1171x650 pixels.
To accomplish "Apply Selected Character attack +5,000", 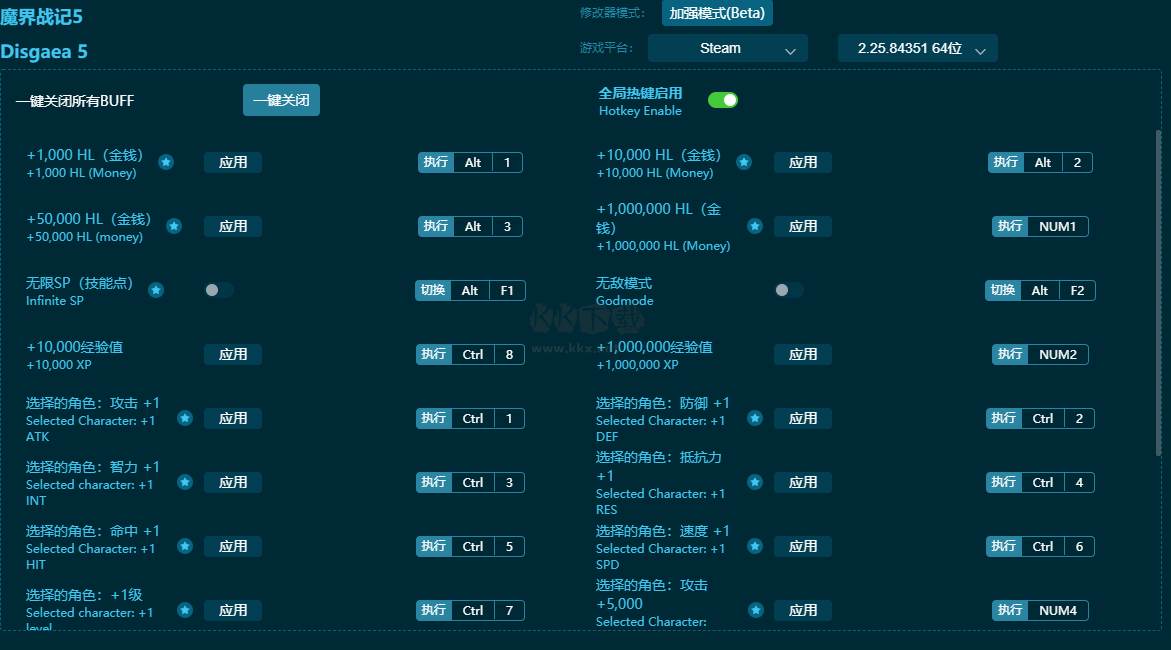I will click(803, 610).
